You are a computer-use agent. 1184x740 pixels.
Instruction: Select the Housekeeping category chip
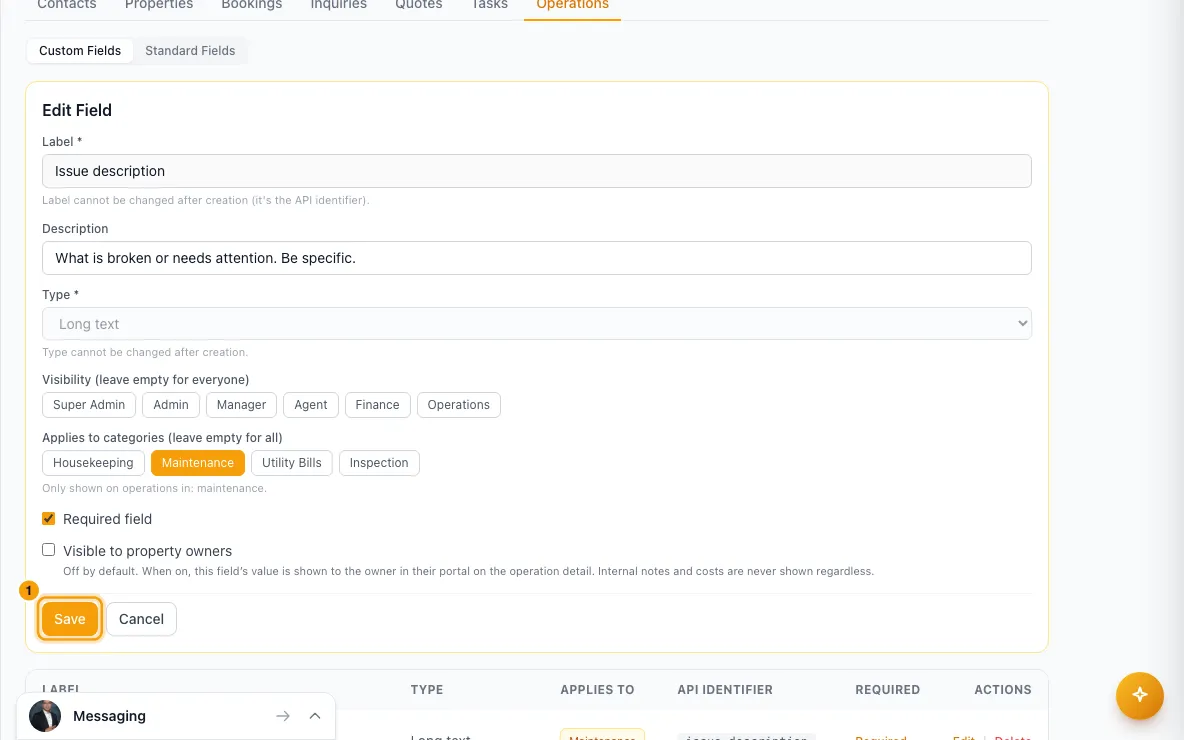pyautogui.click(x=93, y=463)
